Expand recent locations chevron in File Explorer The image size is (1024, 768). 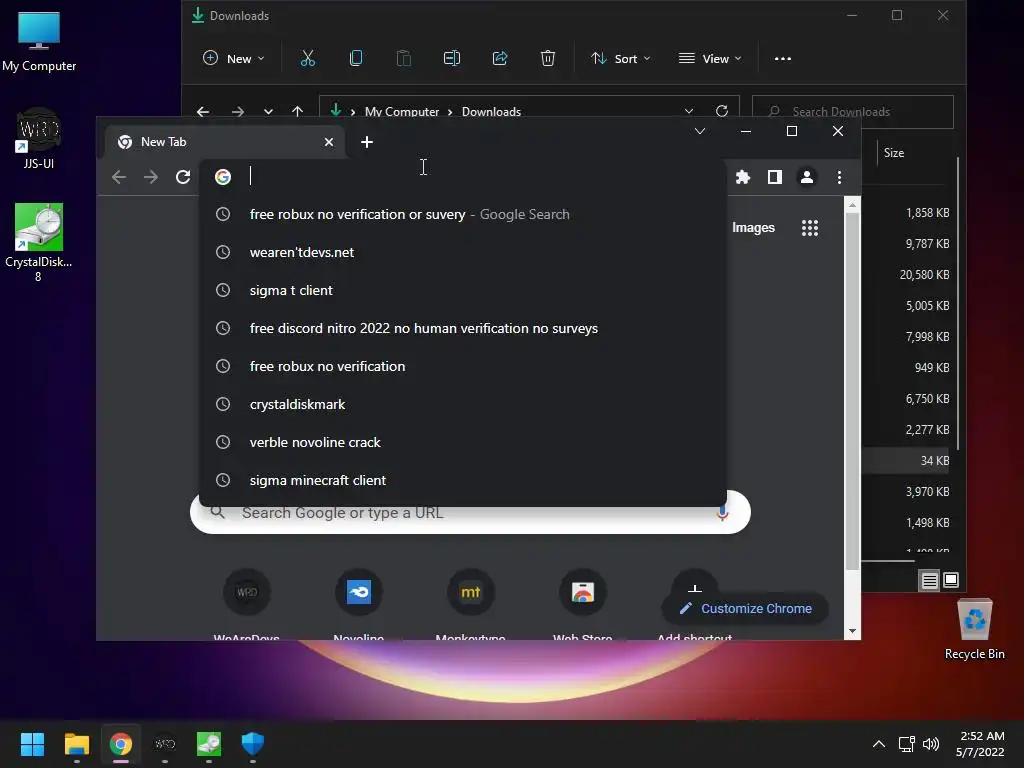click(x=268, y=112)
